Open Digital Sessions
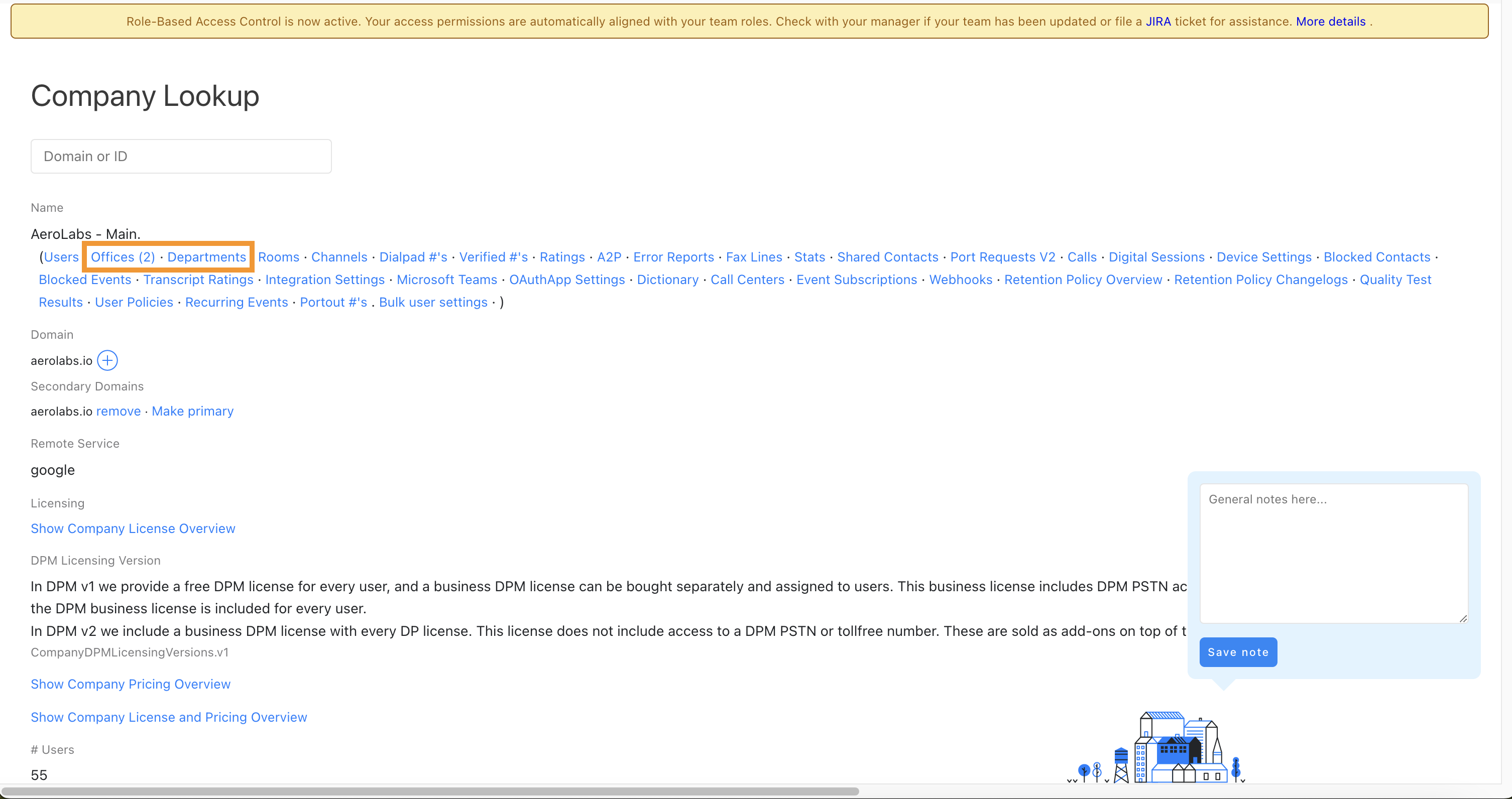The height and width of the screenshot is (799, 1512). 1157,257
